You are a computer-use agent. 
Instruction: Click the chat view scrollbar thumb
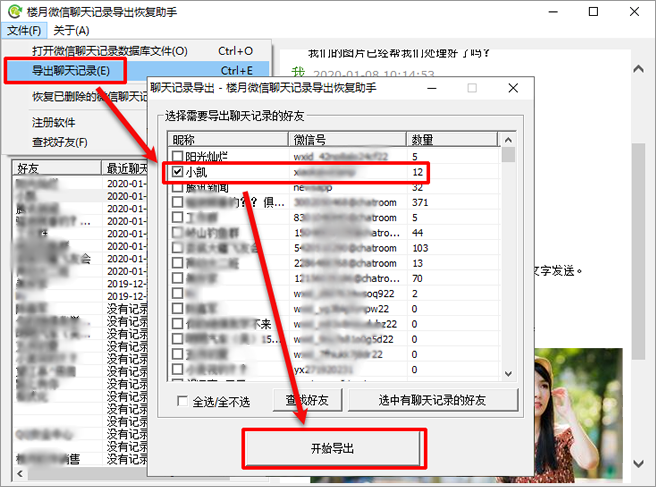coord(638,251)
